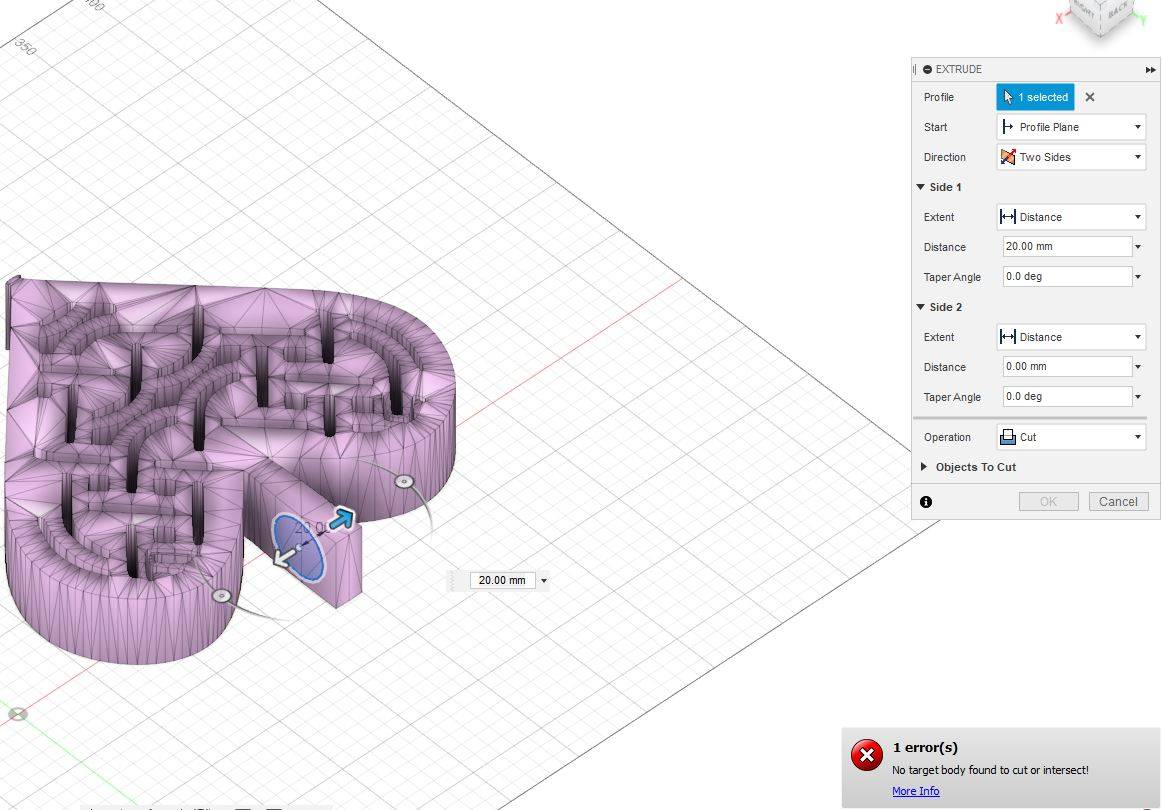Click the info icon in the Extrude dialog
Viewport: 1162px width, 810px height.
coord(926,502)
